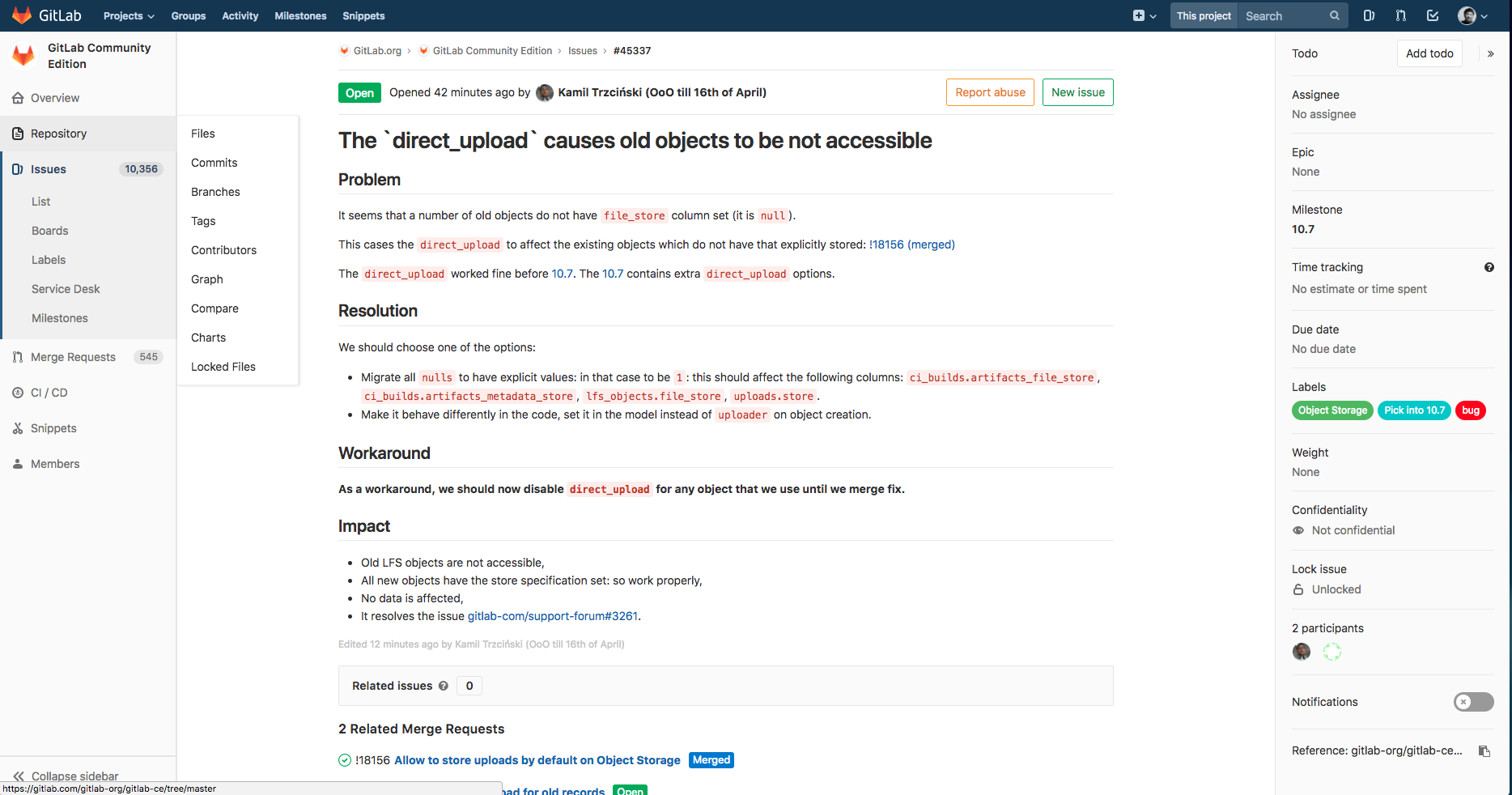Select CI / CD in the sidebar

(x=49, y=392)
